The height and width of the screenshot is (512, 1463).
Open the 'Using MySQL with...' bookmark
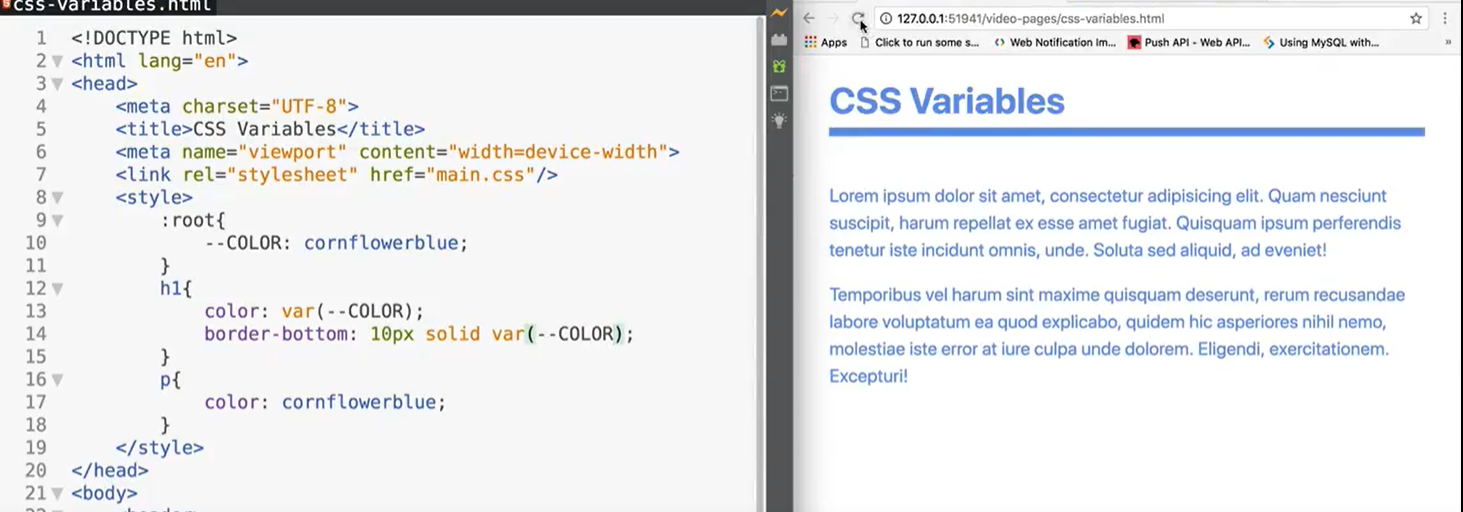tap(1321, 42)
